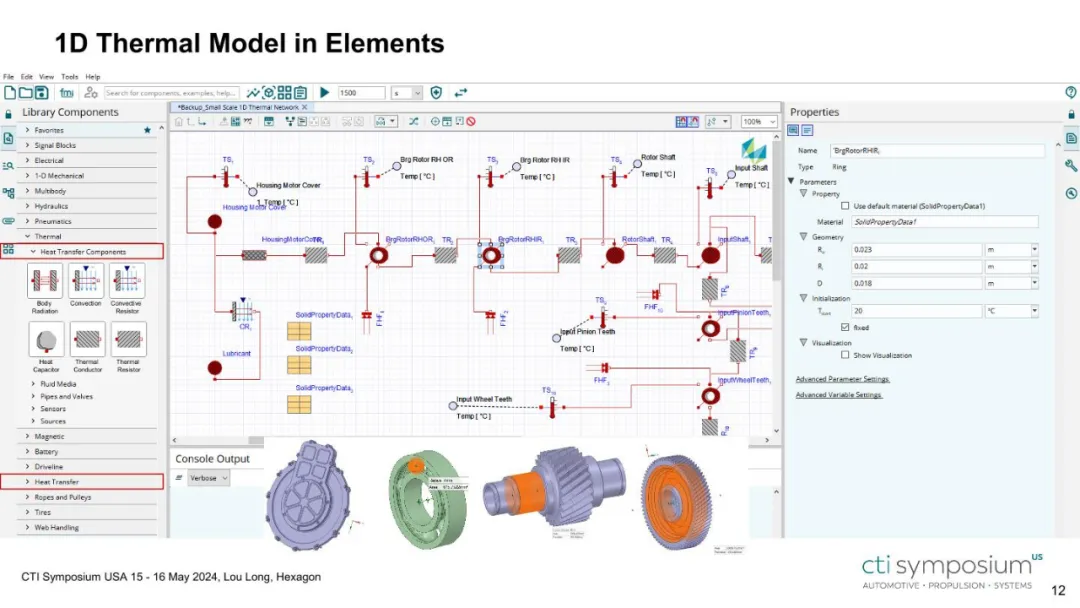Expand the Battery category

[28, 452]
